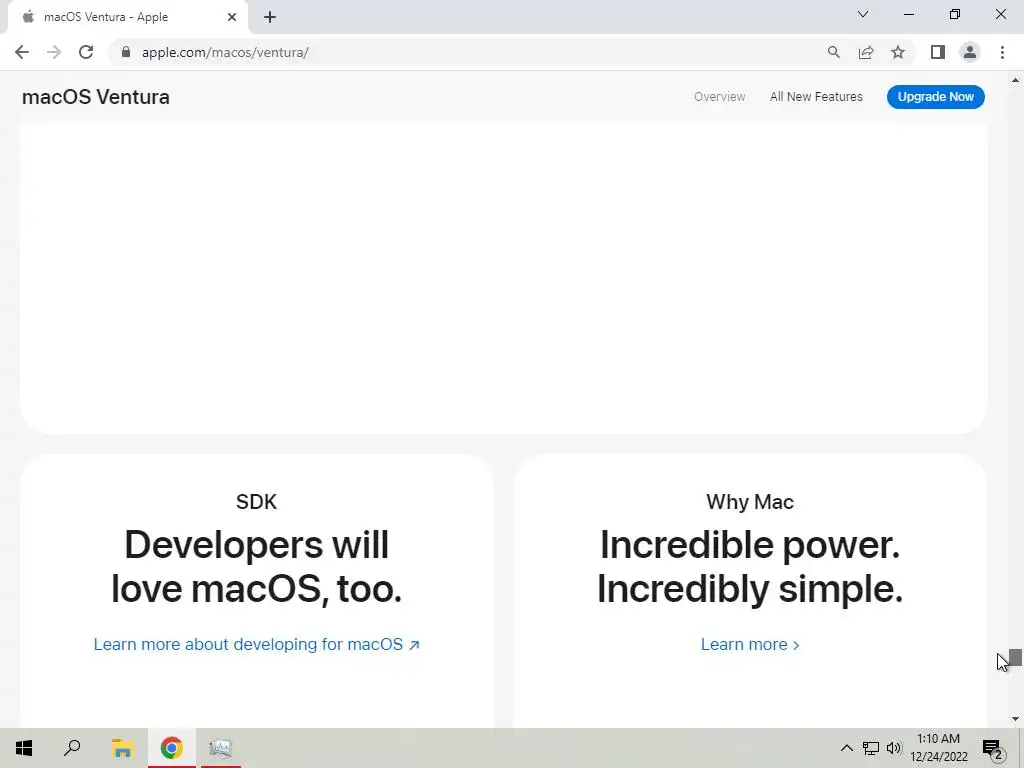Select the macOS Ventura - Apple tab
1024x768 pixels.
tap(127, 17)
